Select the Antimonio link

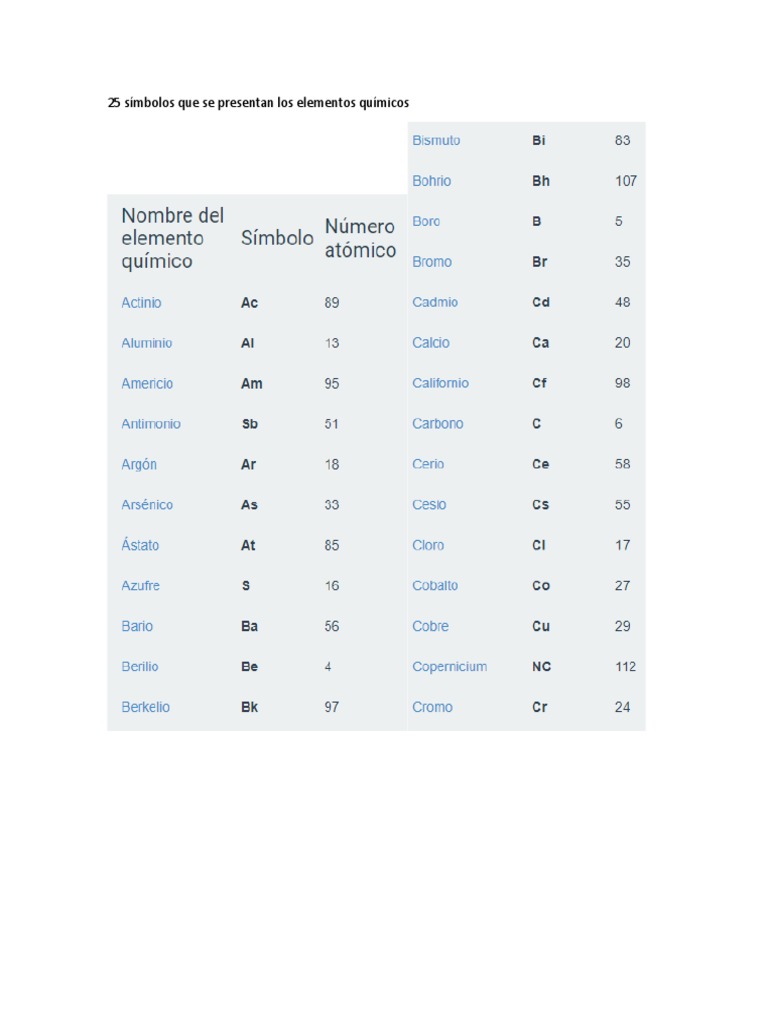pyautogui.click(x=151, y=424)
